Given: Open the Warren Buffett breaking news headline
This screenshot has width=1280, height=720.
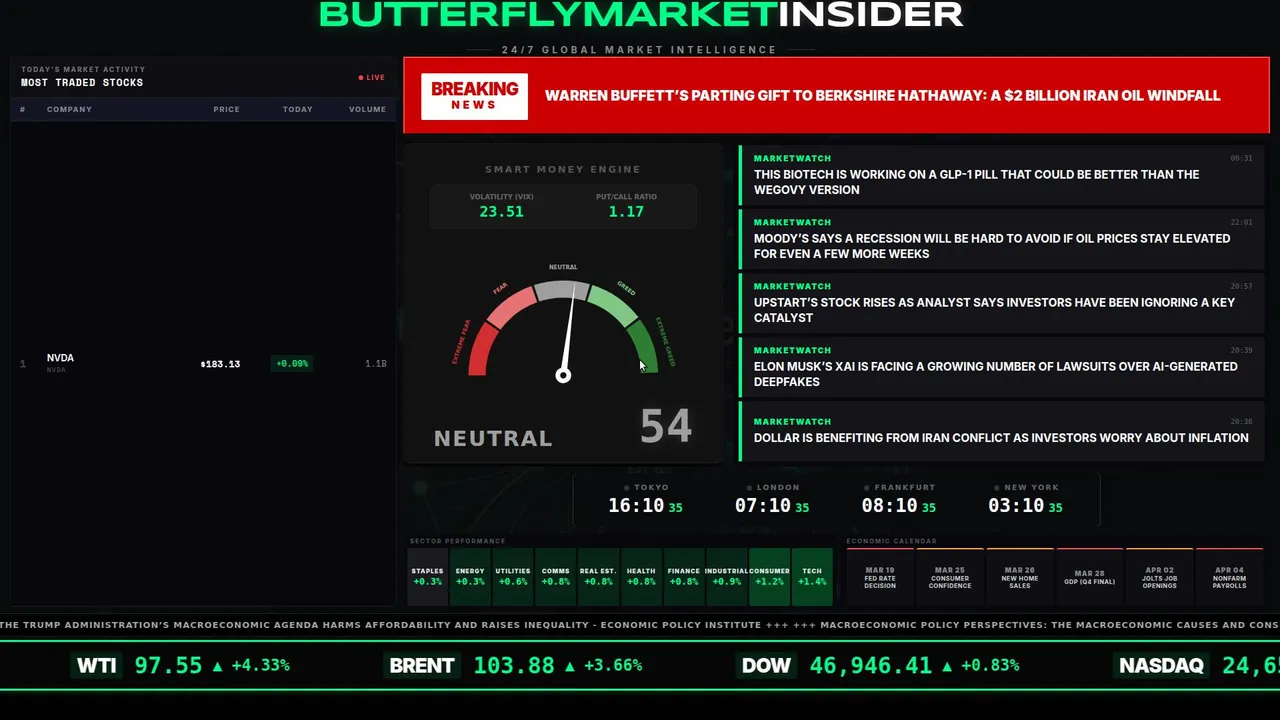Looking at the screenshot, I should [882, 96].
